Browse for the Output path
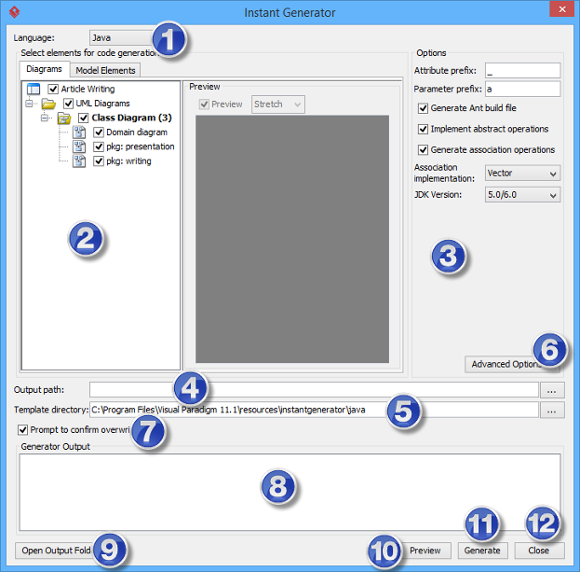 pos(552,390)
